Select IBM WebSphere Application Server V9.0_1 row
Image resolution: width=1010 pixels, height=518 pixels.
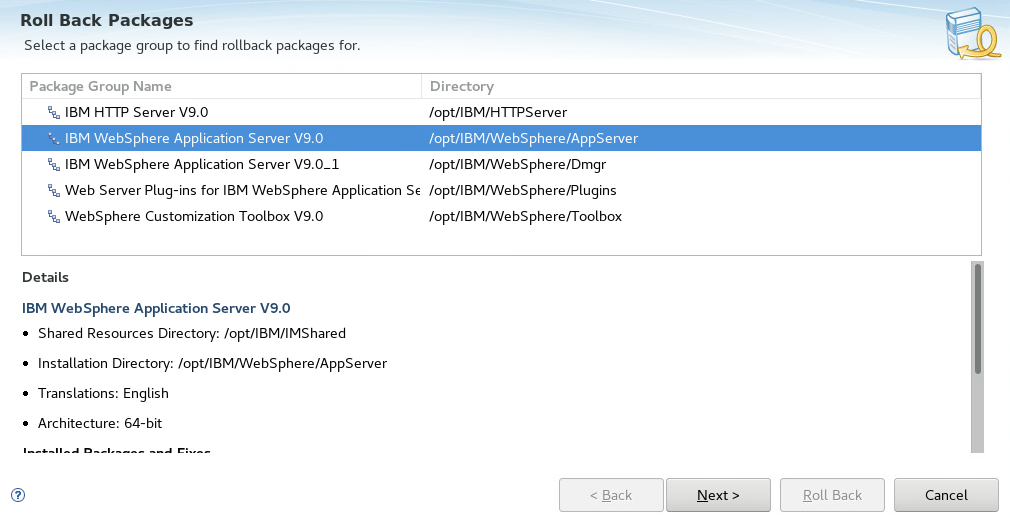[501, 164]
